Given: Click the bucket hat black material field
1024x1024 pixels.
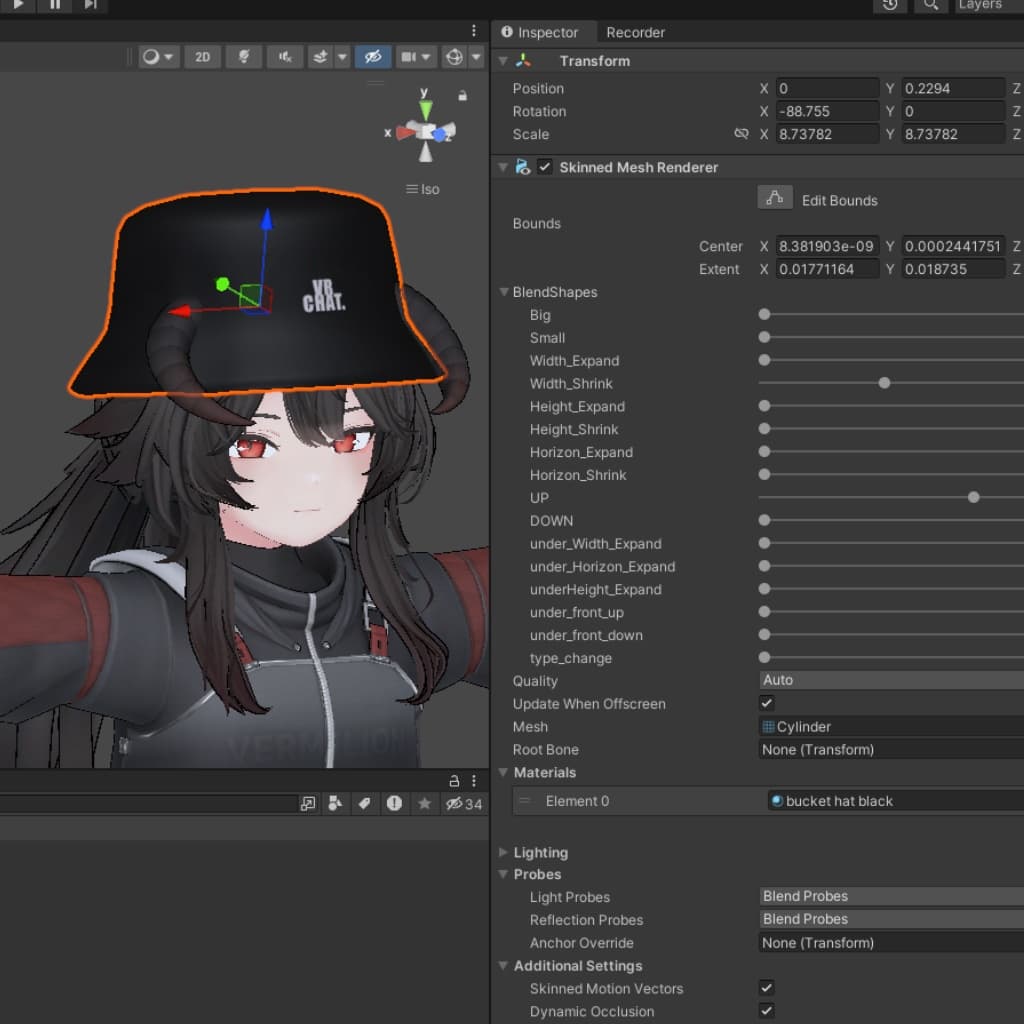Looking at the screenshot, I should point(895,801).
